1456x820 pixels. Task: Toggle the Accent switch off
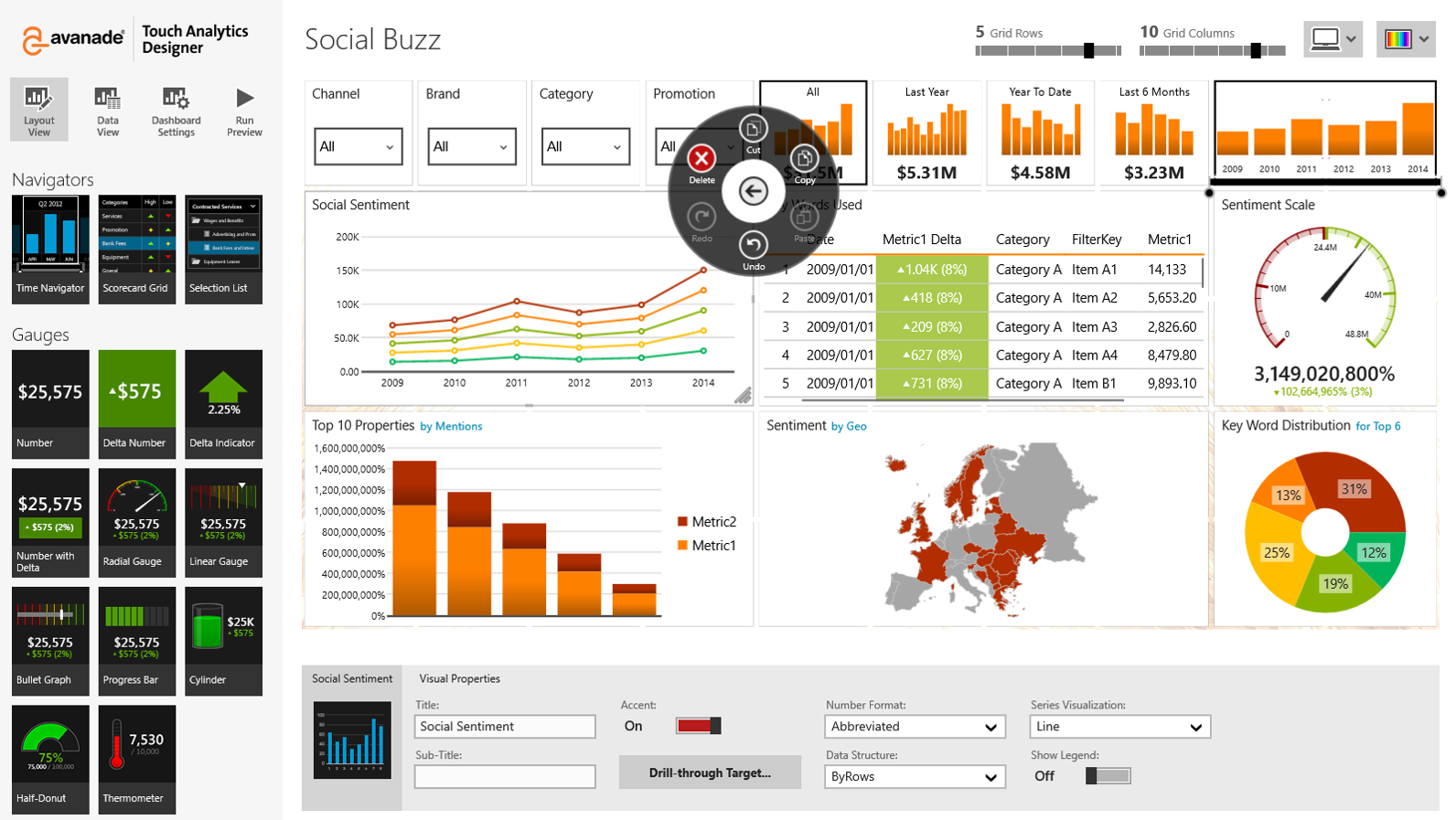[x=699, y=726]
